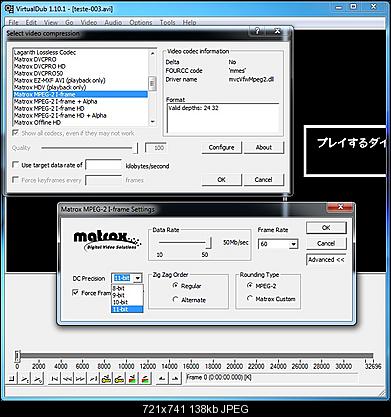Step to the next scene (second red/green icon)
This screenshot has height=417, width=391.
(x=145, y=379)
